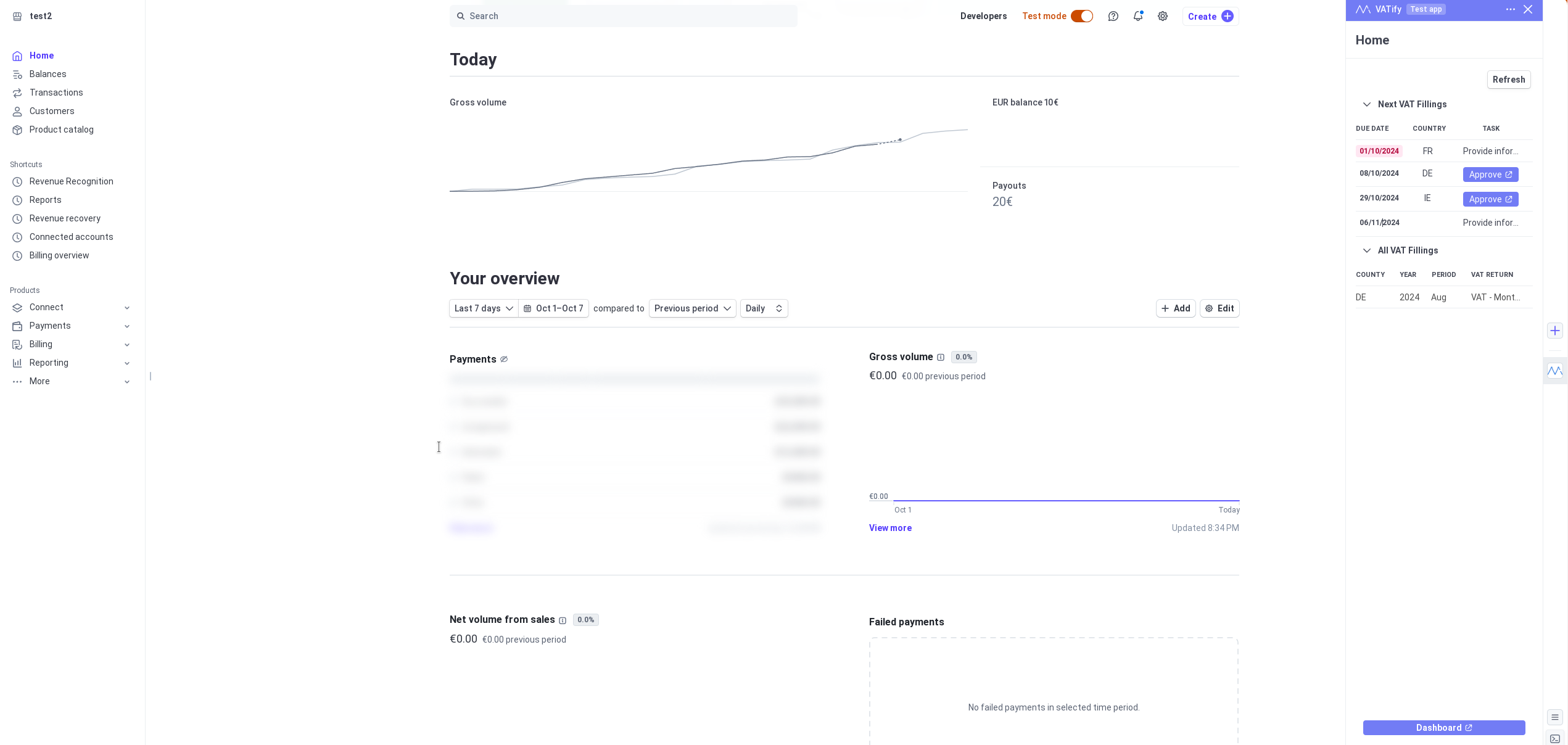Open the Previous period comparison dropdown

click(x=692, y=308)
